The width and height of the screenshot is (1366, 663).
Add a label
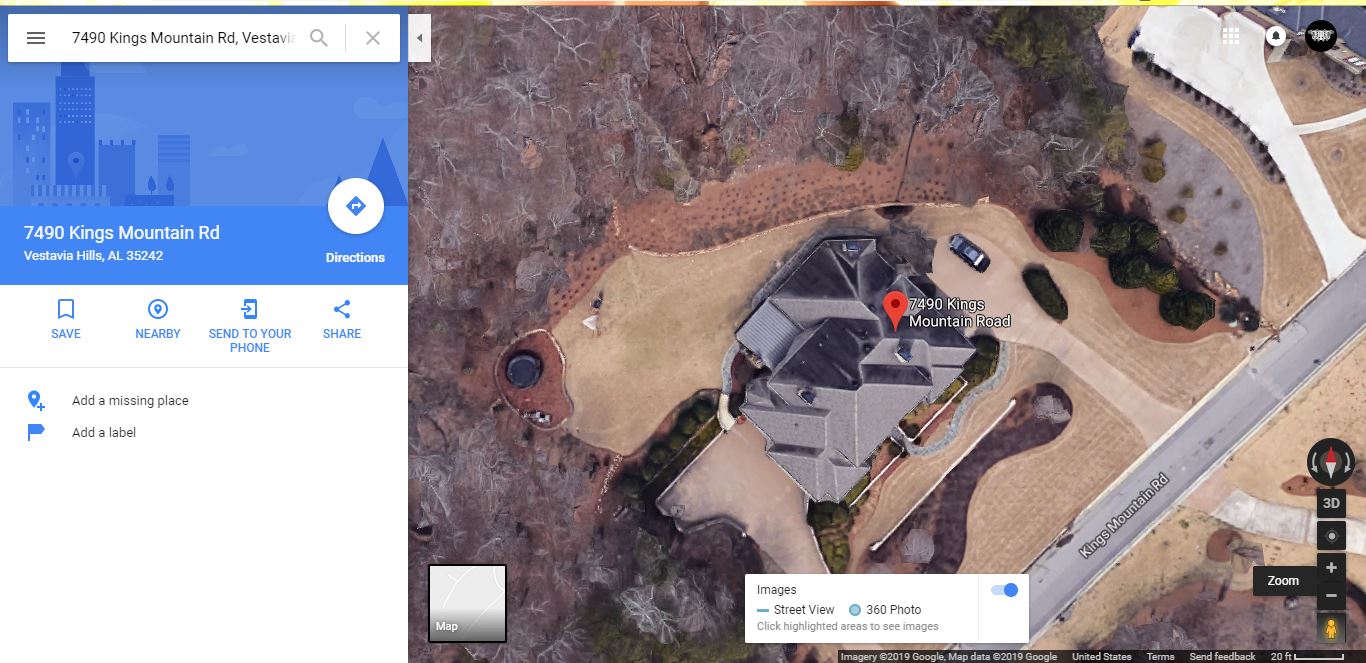[104, 433]
